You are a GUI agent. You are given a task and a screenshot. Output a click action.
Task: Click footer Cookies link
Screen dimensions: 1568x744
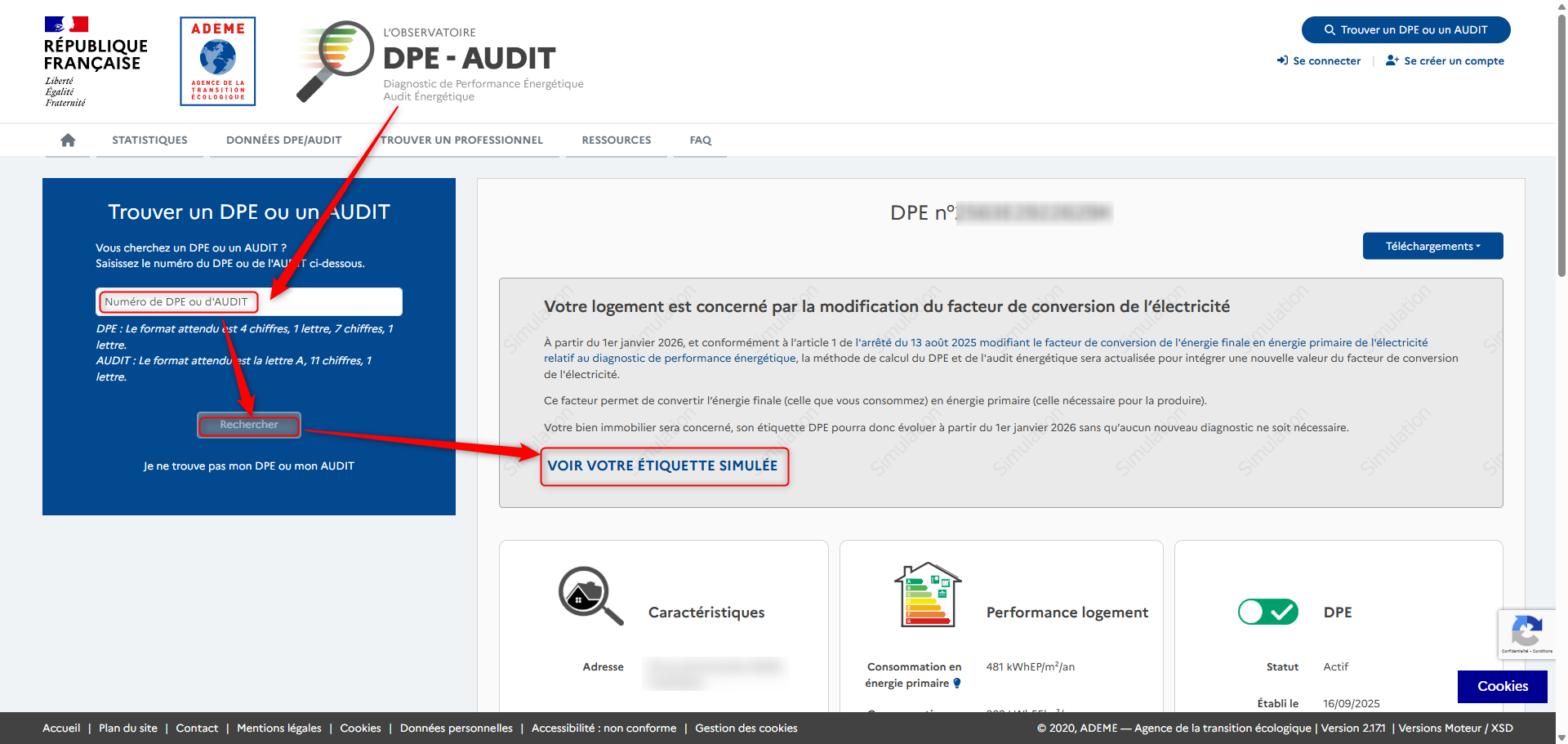tap(360, 728)
